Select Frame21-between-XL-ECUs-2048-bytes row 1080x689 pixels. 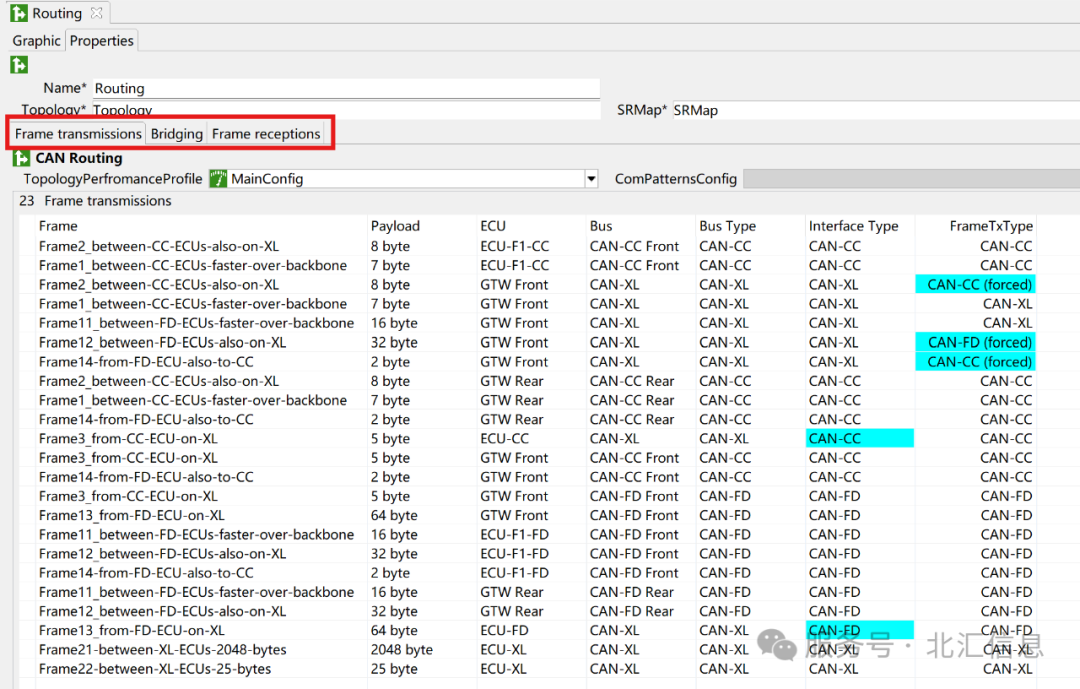[x=528, y=650]
